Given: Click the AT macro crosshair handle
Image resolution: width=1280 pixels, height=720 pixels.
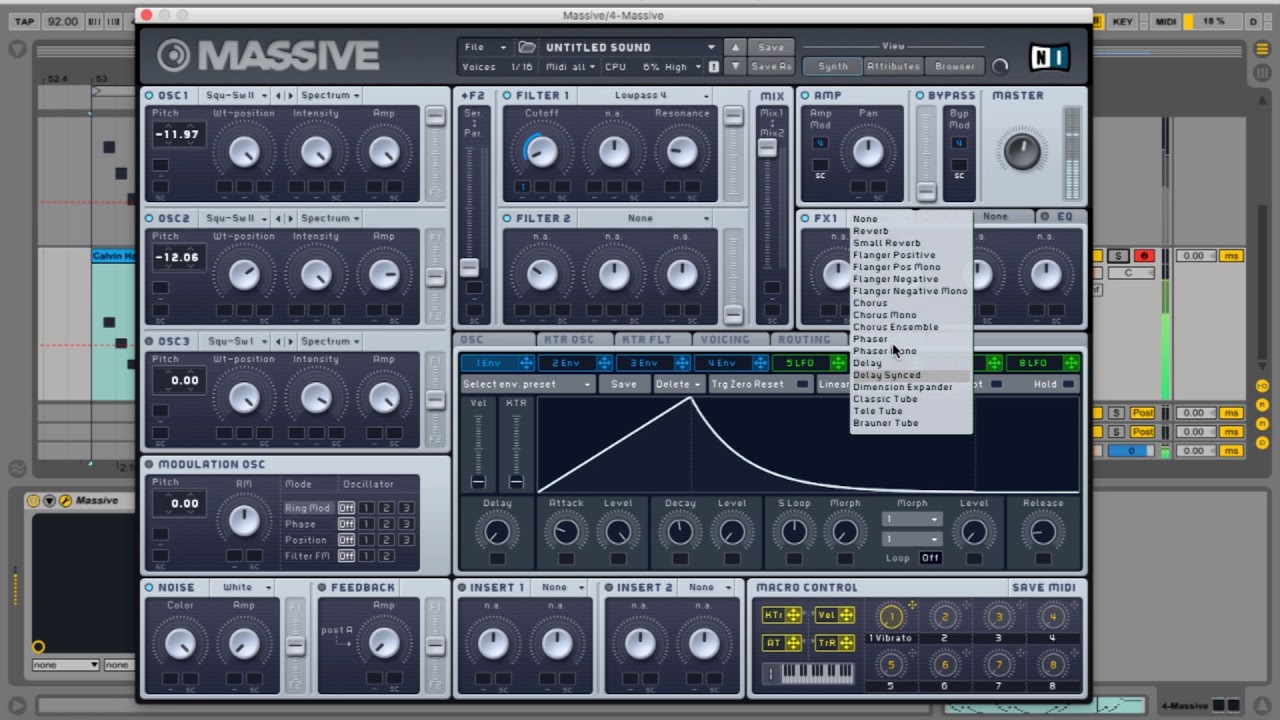Looking at the screenshot, I should [x=793, y=643].
